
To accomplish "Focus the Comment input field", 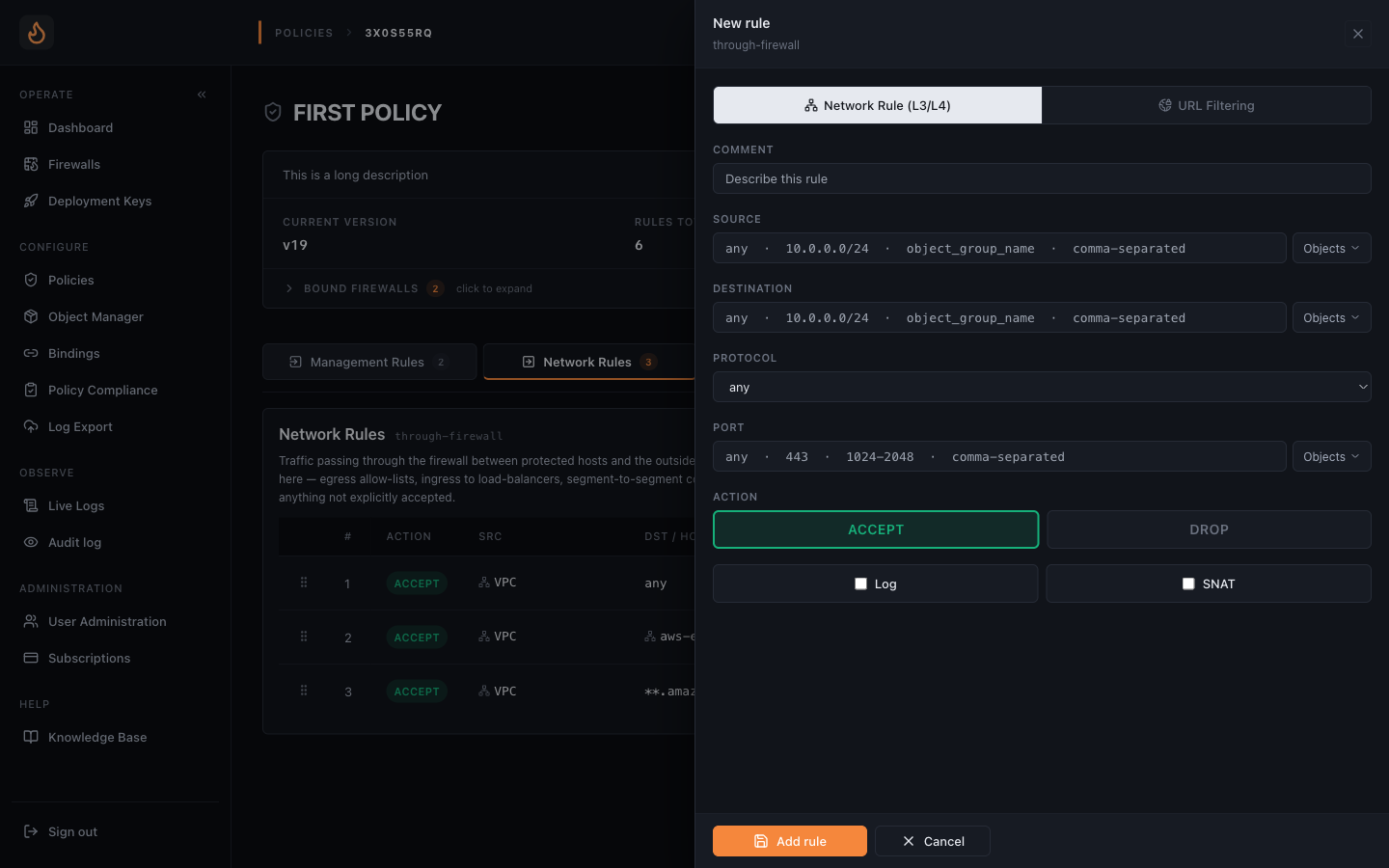I will tap(1042, 178).
